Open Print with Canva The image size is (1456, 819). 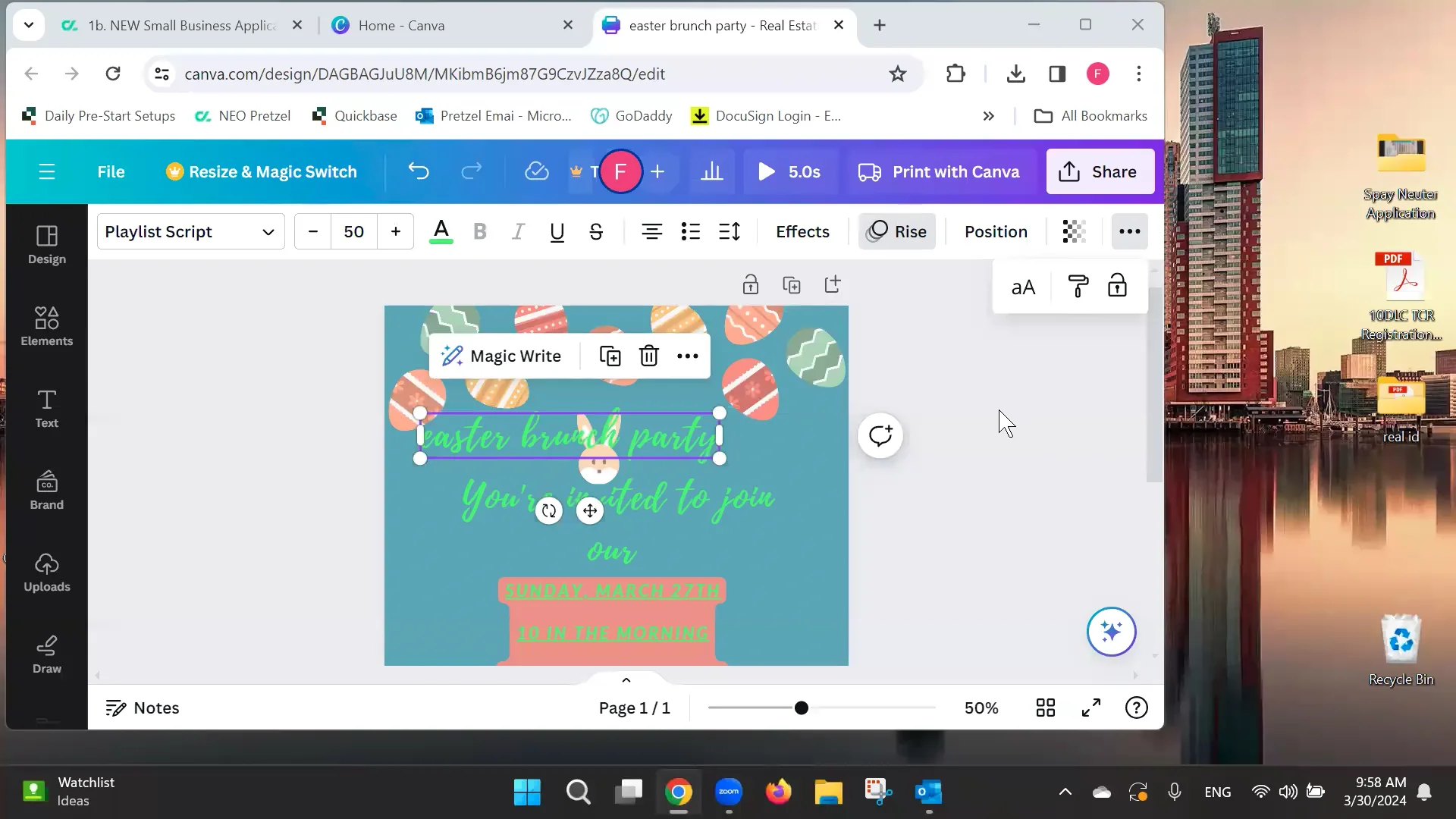[940, 171]
